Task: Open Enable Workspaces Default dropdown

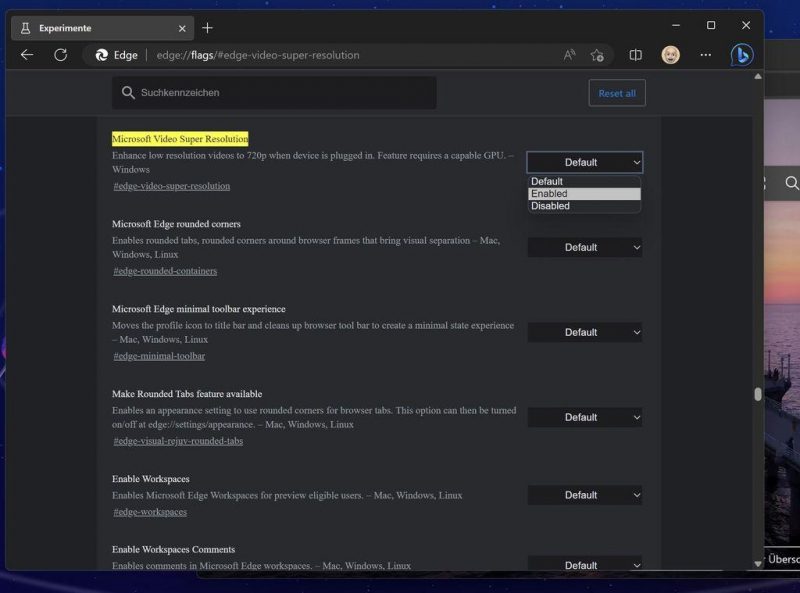Action: [x=585, y=495]
